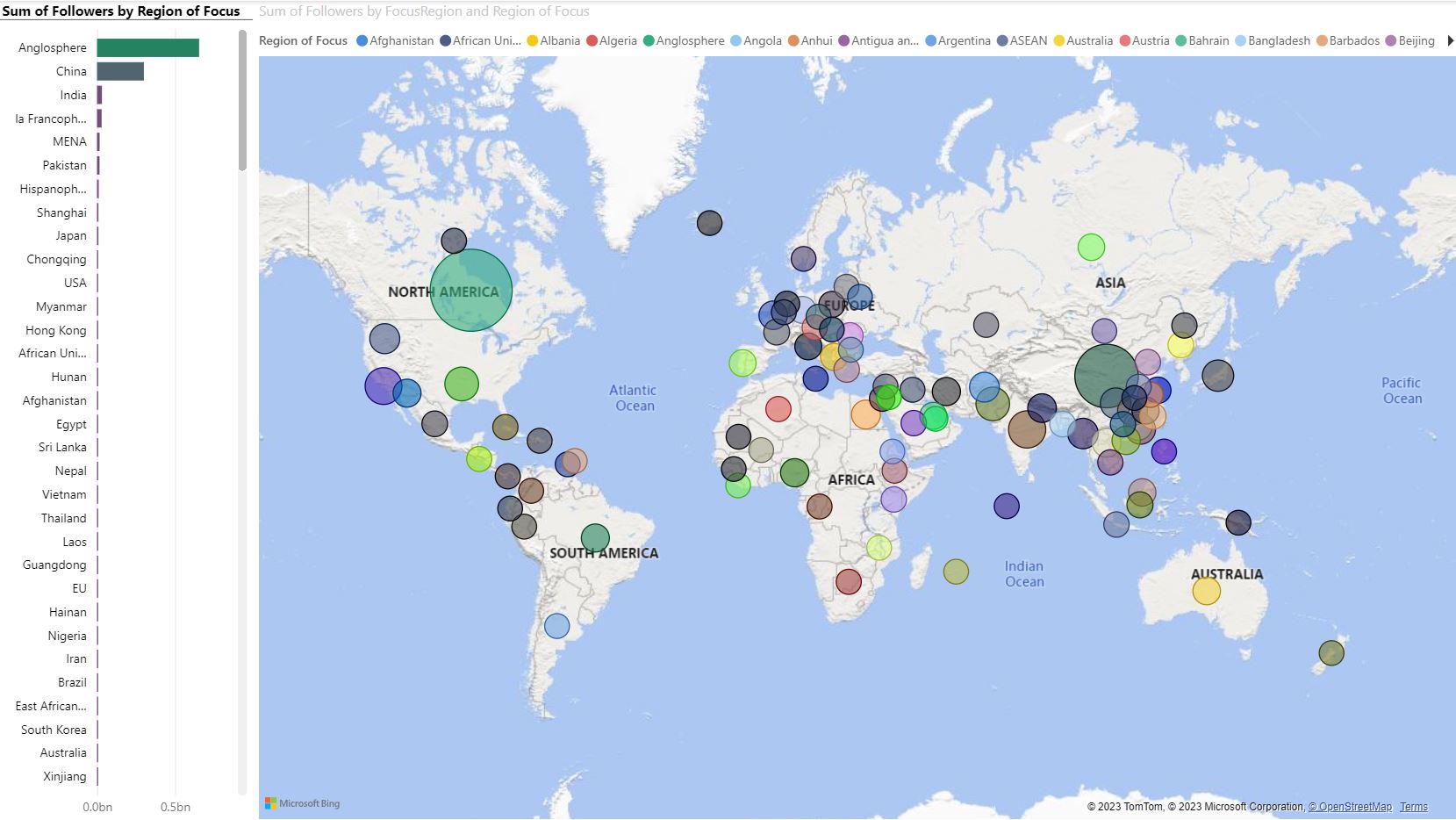The width and height of the screenshot is (1456, 820).
Task: Click the green Anglosphere color swatch
Action: pos(647,40)
